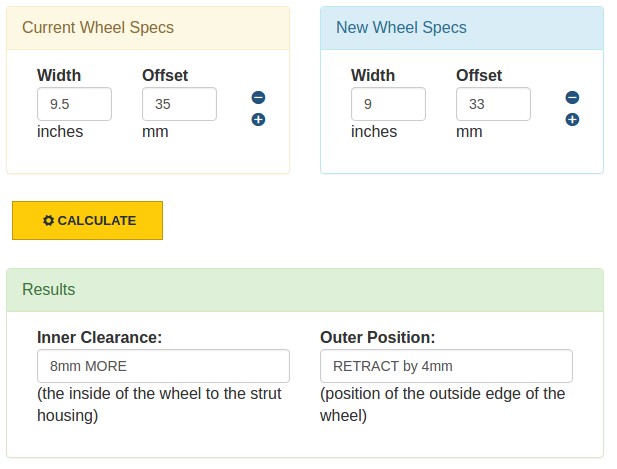This screenshot has width=617, height=469.
Task: Select the current wheel Offset field showing 35
Action: 179,104
